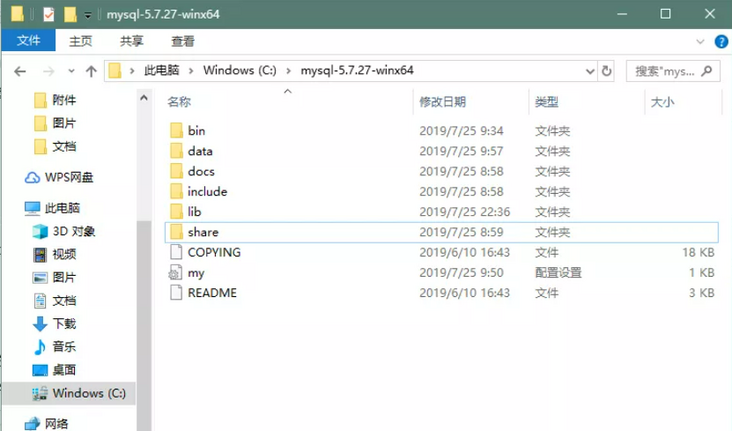This screenshot has width=732, height=431.
Task: Expand breadcrumb arrow after Windows (C:)
Action: tap(289, 71)
